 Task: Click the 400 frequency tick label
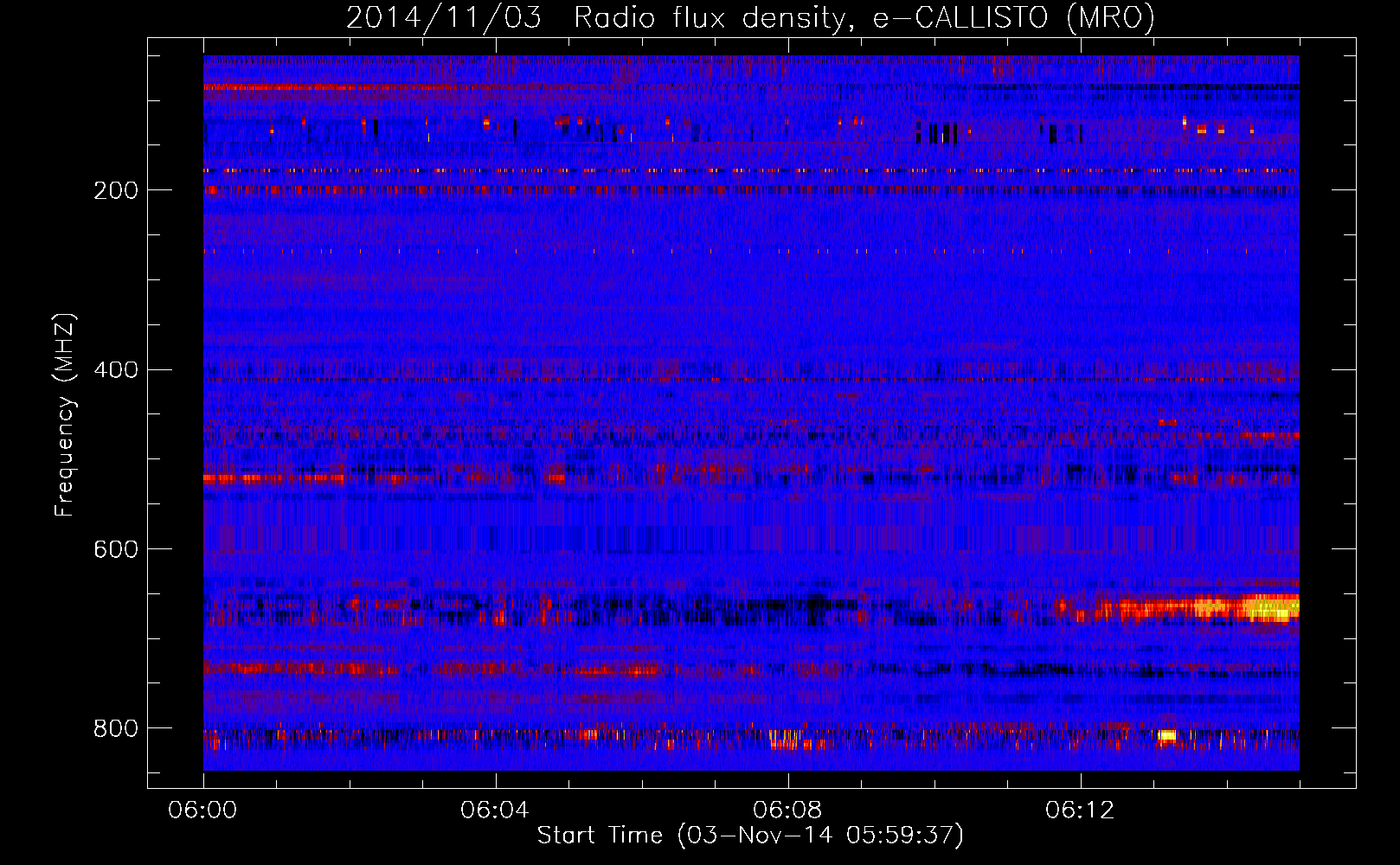116,370
